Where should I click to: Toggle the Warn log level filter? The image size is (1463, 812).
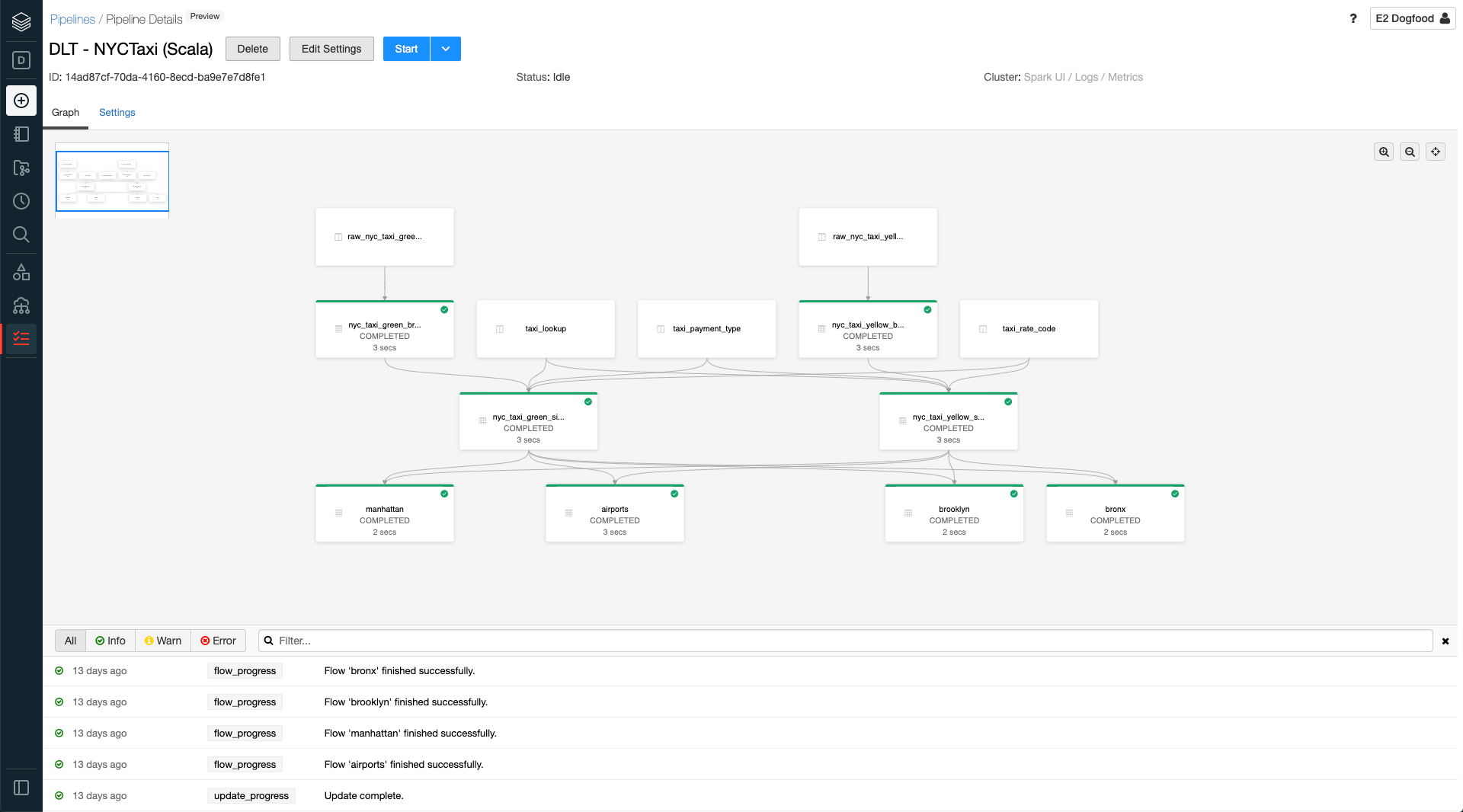click(x=163, y=641)
